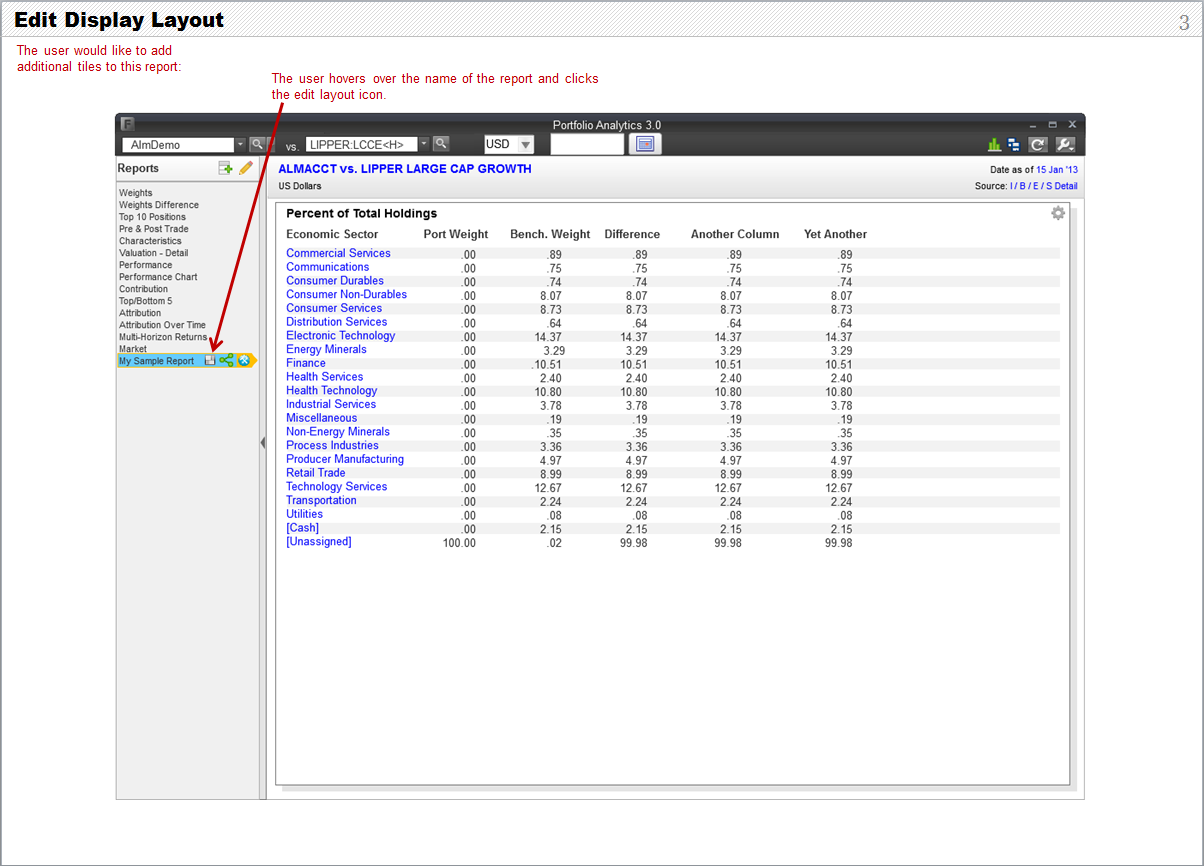Image resolution: width=1204 pixels, height=867 pixels.
Task: Click the AlmDemo portfolio input field
Action: point(178,145)
